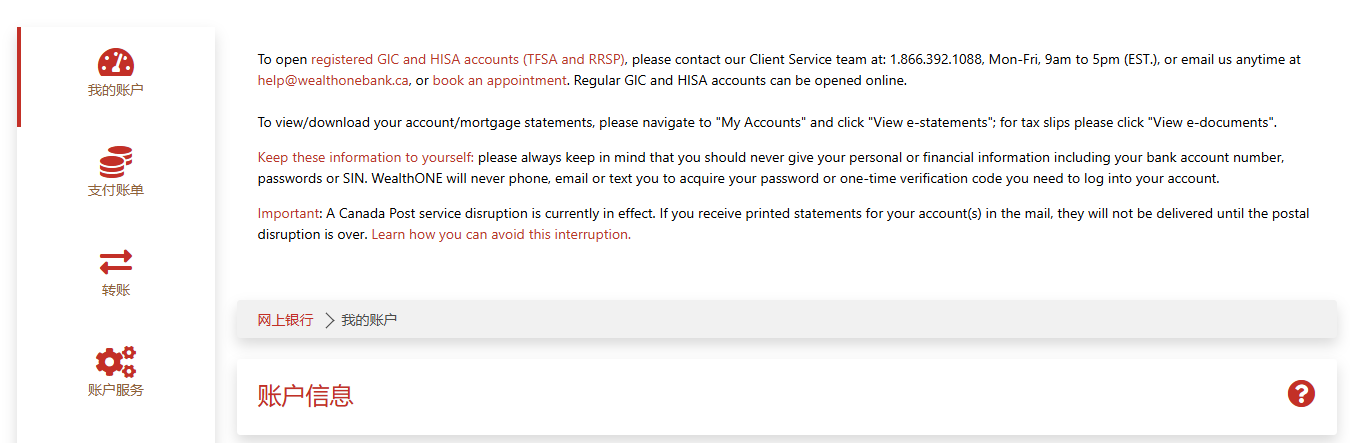Image resolution: width=1350 pixels, height=443 pixels.
Task: Show help via the red question mark icon
Action: [1301, 394]
